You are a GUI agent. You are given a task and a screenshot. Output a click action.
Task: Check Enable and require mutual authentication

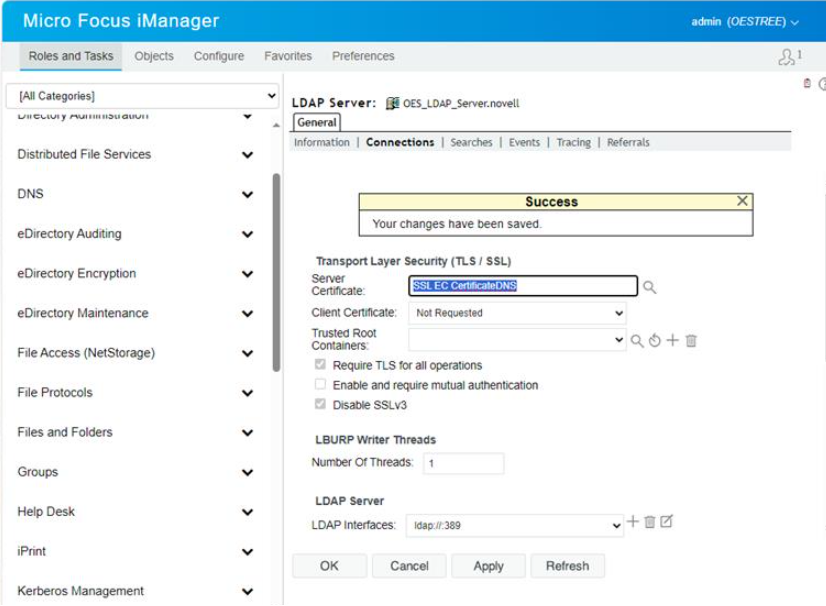(320, 384)
